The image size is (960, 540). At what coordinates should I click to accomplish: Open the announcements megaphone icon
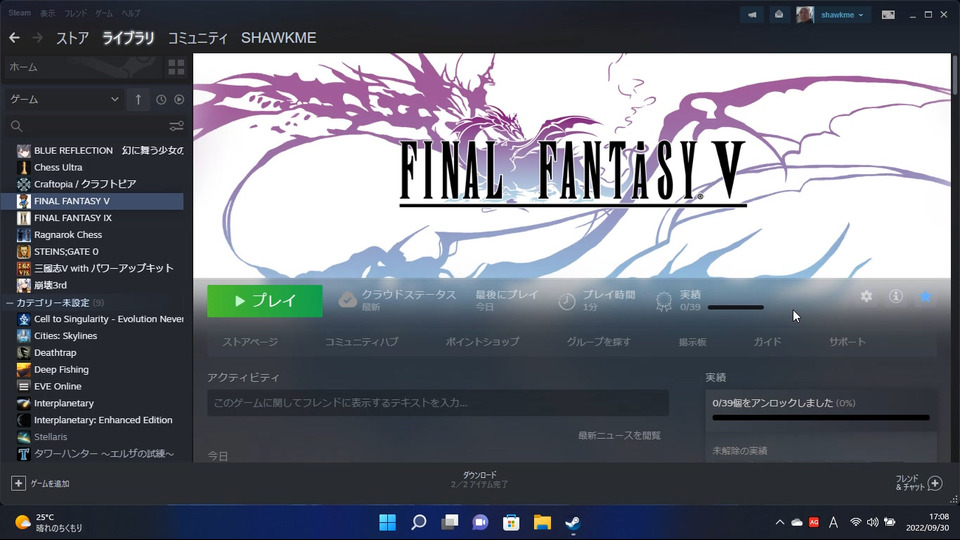coord(752,15)
